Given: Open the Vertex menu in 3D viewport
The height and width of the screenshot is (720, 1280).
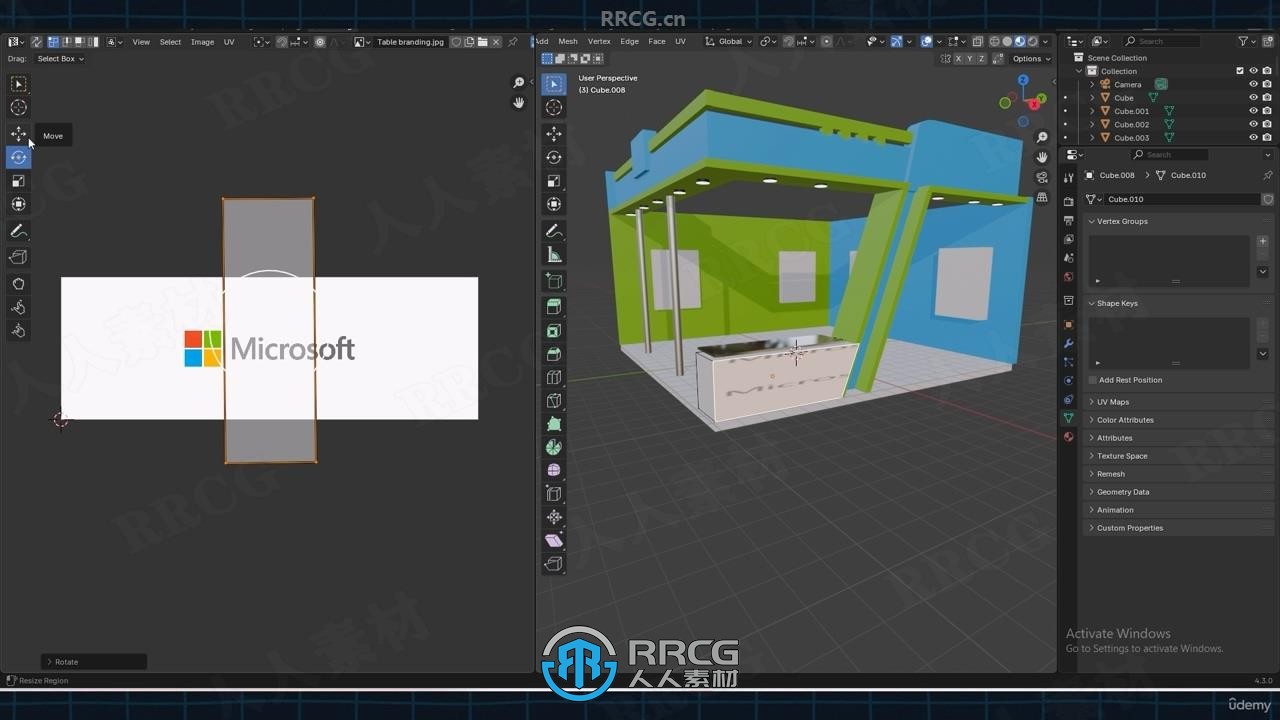Looking at the screenshot, I should click(x=599, y=42).
